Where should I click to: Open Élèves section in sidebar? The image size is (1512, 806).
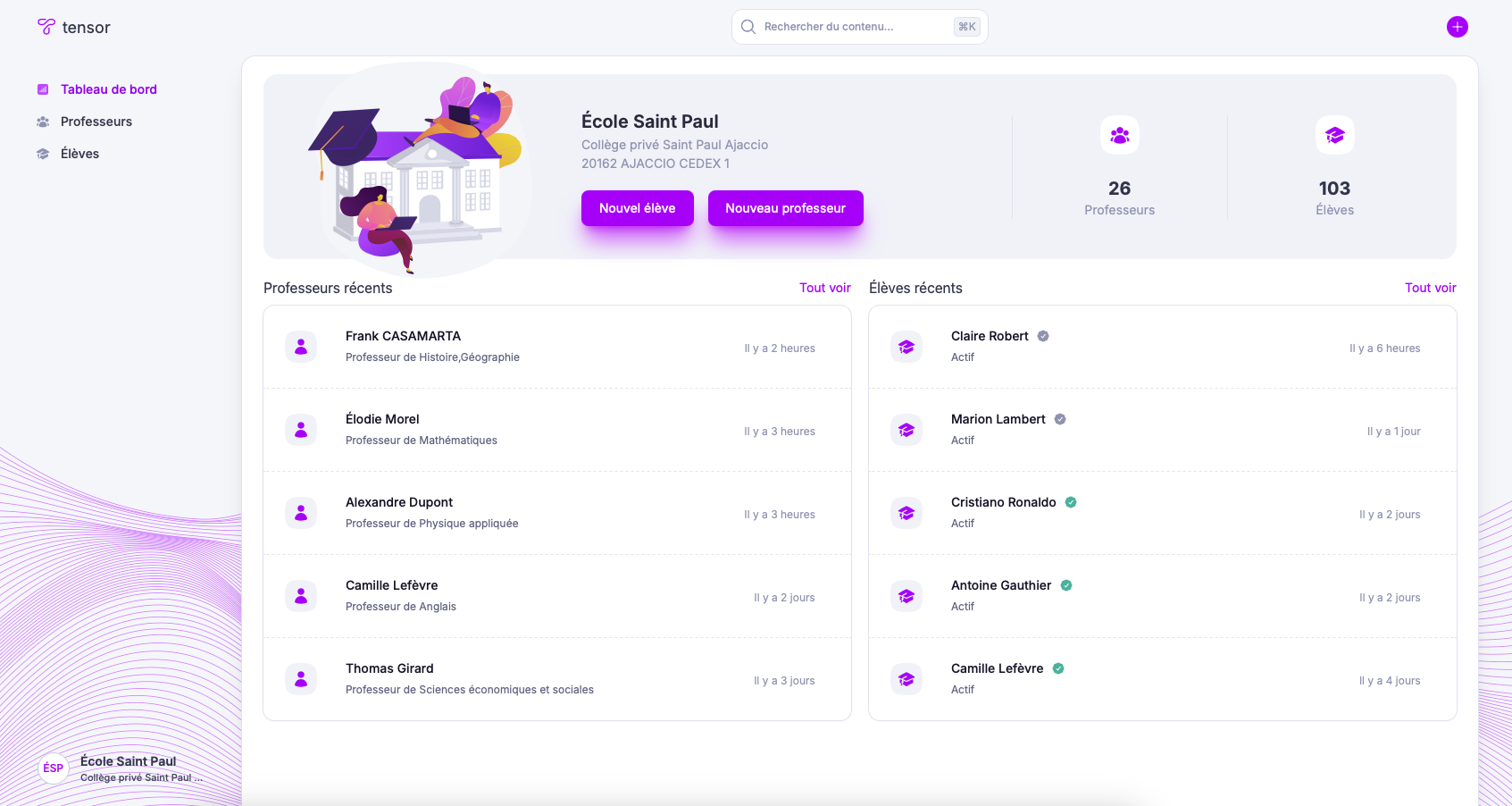click(x=79, y=154)
